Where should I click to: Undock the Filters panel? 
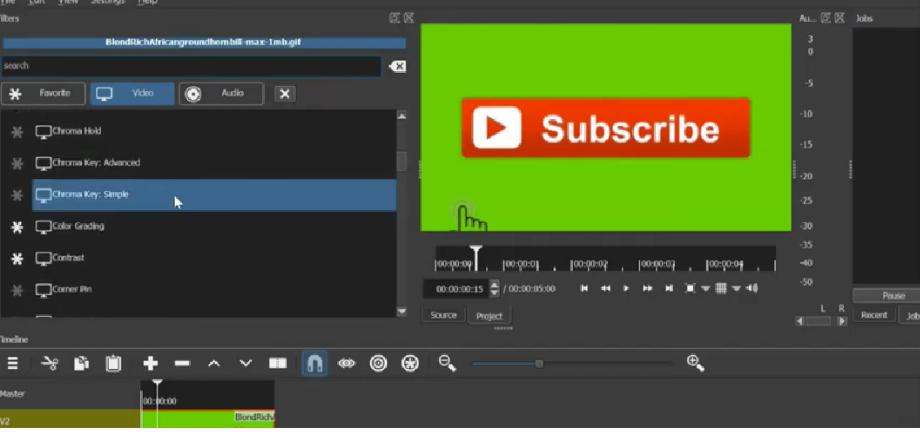pyautogui.click(x=394, y=18)
